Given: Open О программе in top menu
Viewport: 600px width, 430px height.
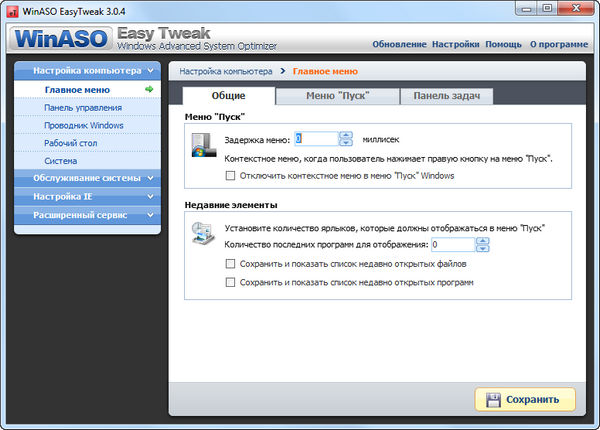Looking at the screenshot, I should click(x=557, y=45).
